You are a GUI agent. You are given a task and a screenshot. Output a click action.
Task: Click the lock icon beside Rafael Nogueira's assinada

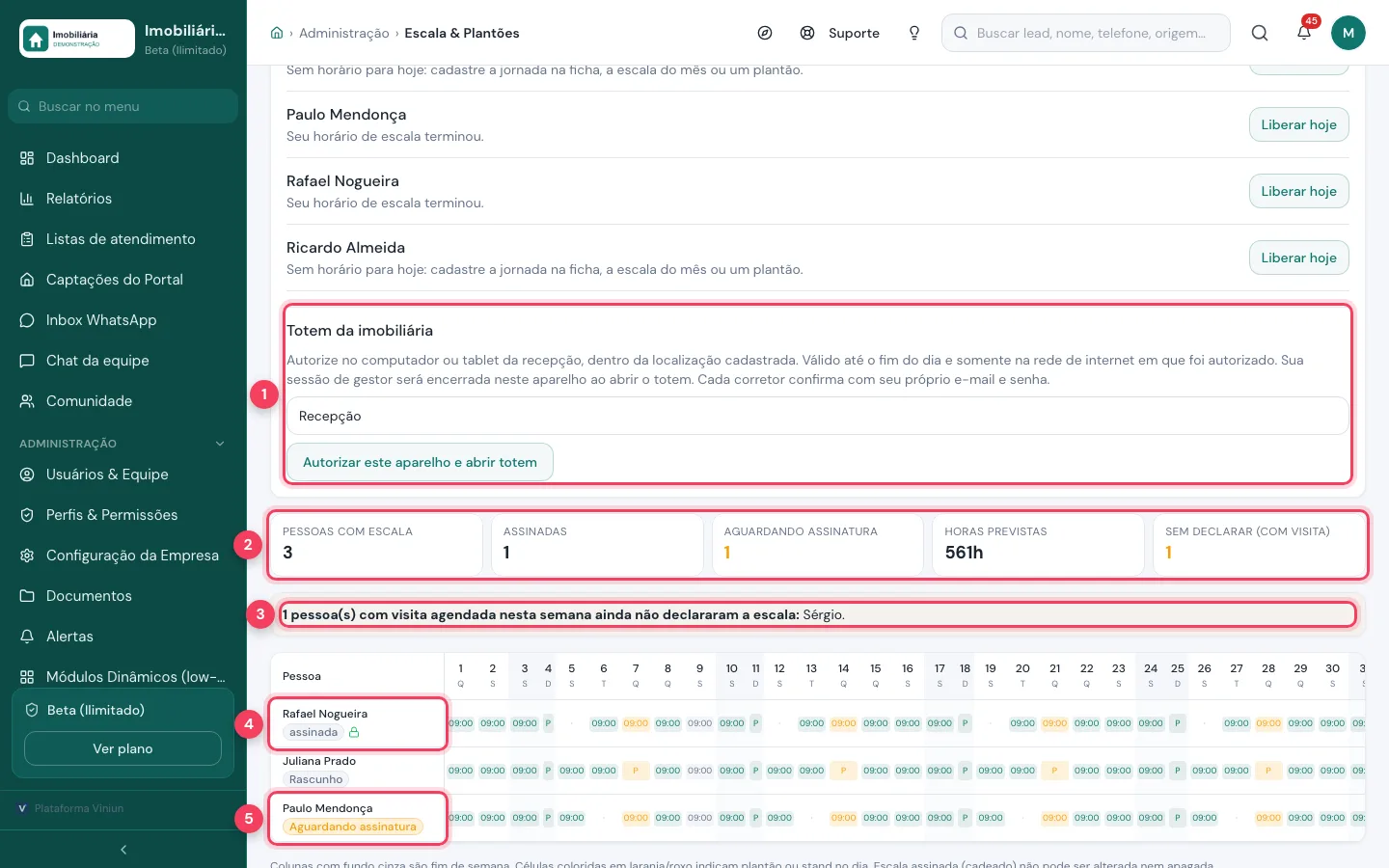(354, 732)
